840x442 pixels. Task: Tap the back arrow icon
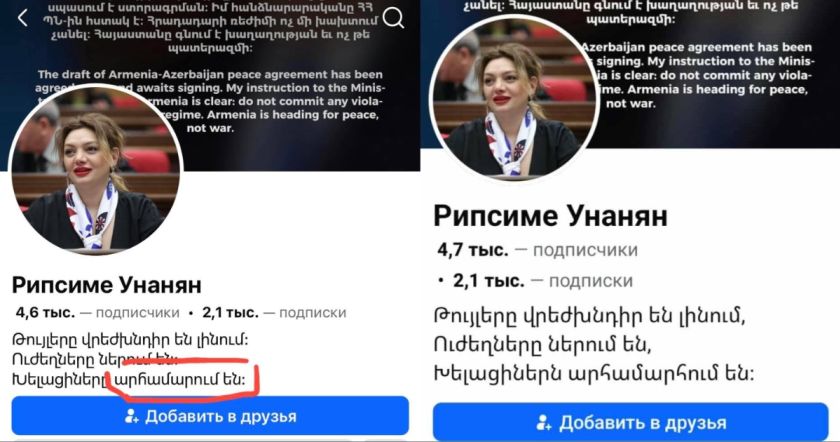[x=22, y=18]
